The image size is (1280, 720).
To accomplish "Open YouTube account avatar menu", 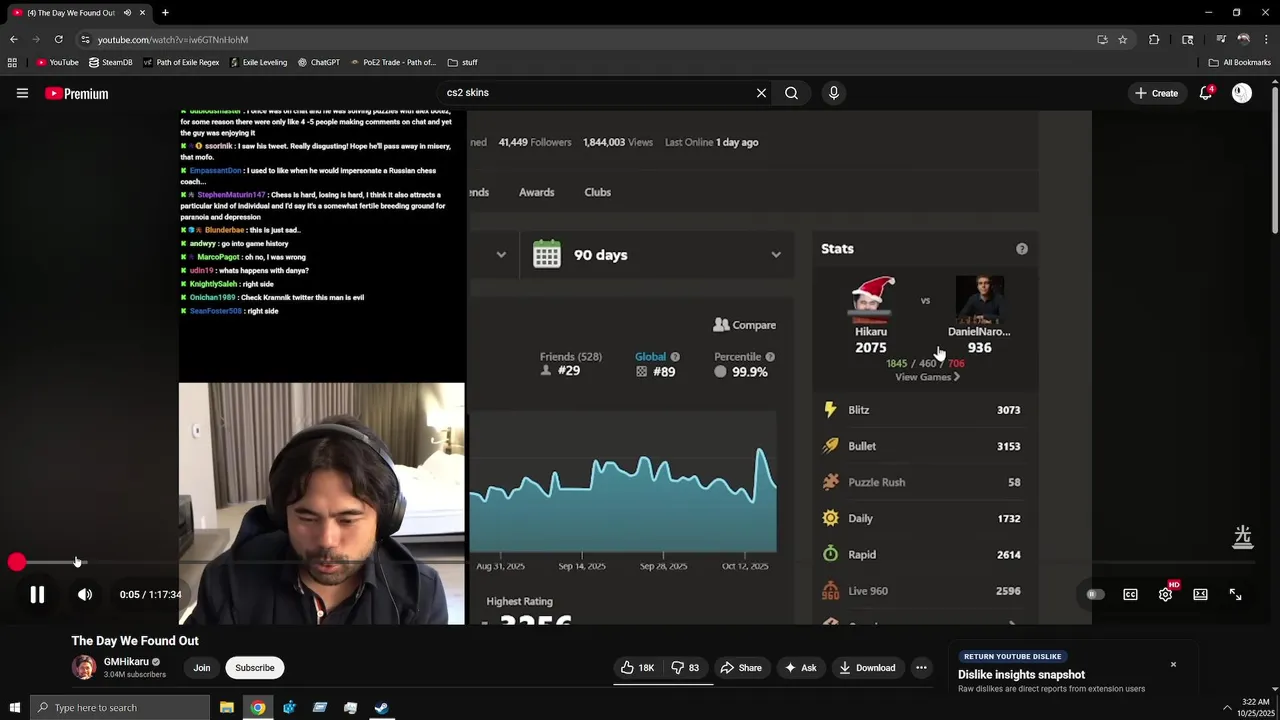I will tap(1242, 93).
